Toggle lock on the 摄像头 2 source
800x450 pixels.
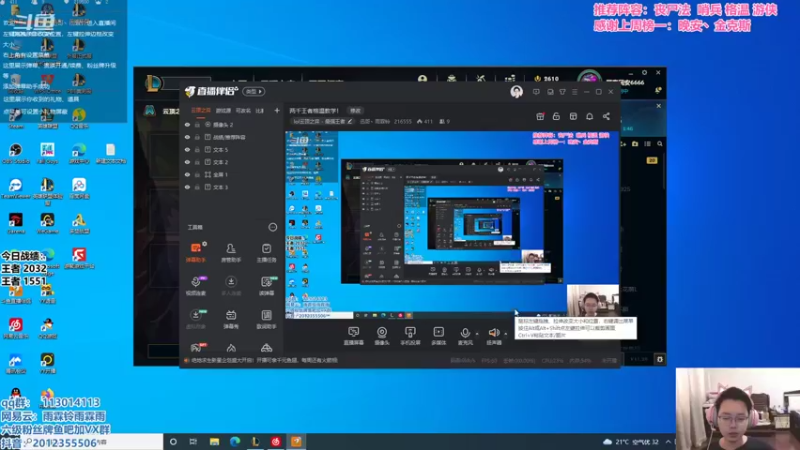tap(197, 124)
